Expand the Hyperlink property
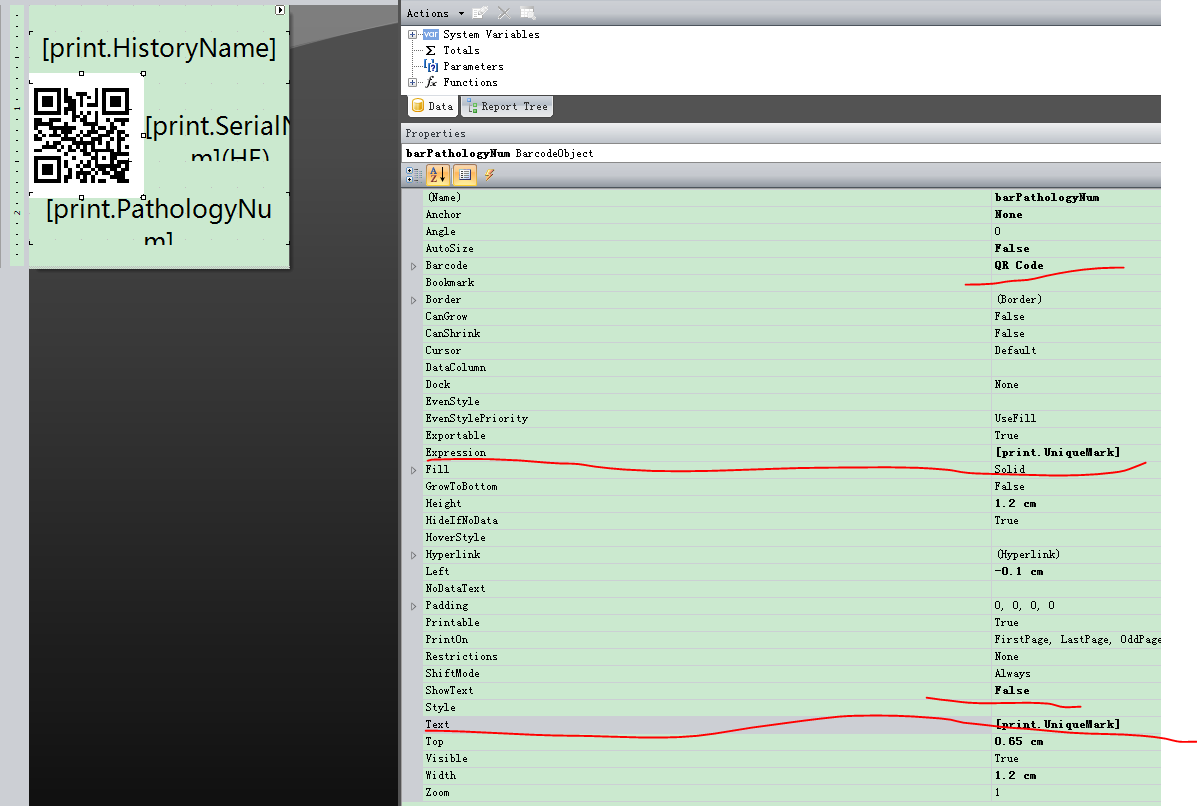The image size is (1197, 806). [414, 555]
